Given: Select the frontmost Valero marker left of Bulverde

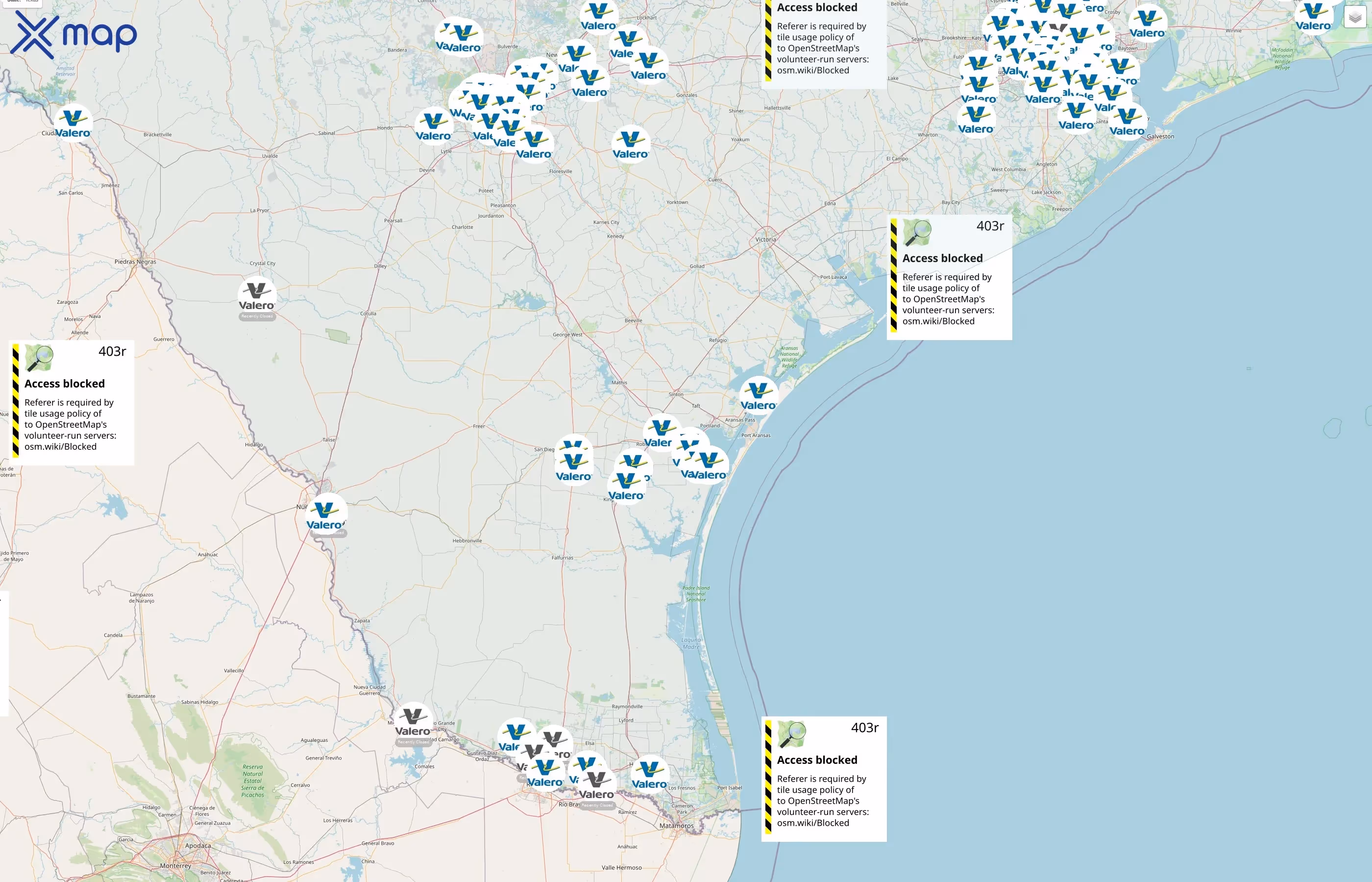Looking at the screenshot, I should click(464, 38).
